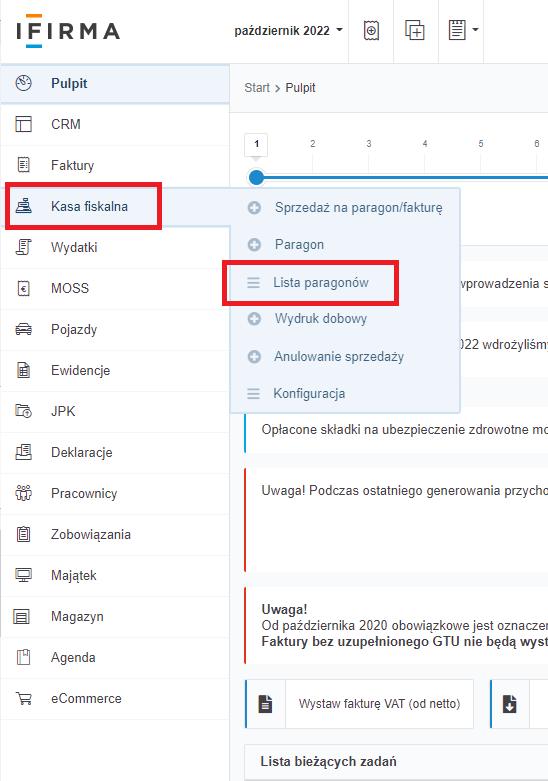Click the Kasa fiskalna cash register icon
Image resolution: width=548 pixels, height=781 pixels.
click(x=23, y=206)
